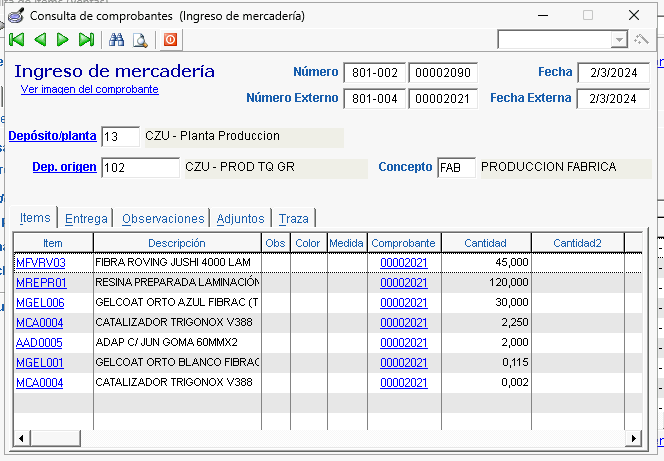The height and width of the screenshot is (461, 664).
Task: Click the Concepto input field with FAB
Action: pos(455,167)
